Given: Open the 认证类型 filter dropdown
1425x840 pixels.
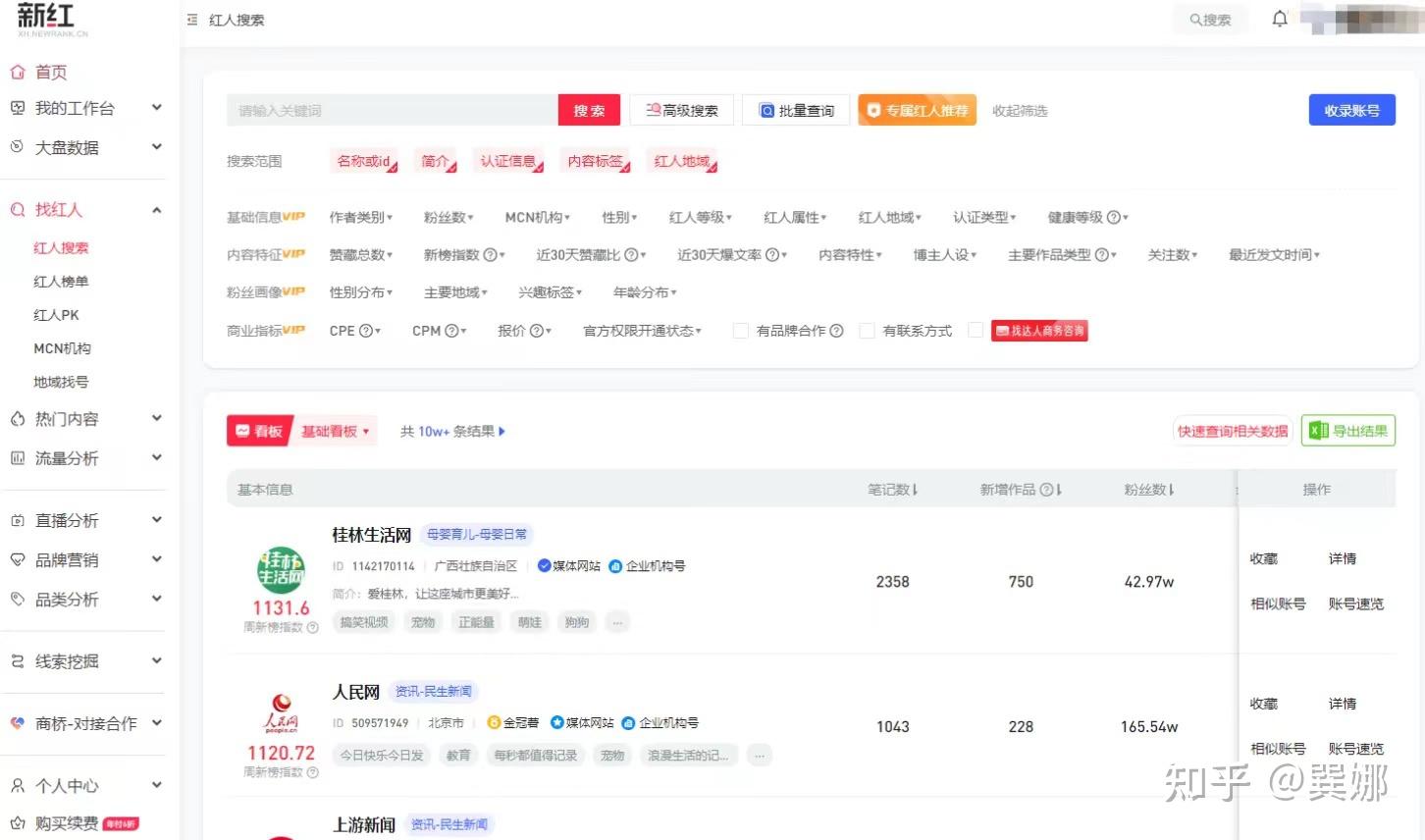Looking at the screenshot, I should coord(984,217).
